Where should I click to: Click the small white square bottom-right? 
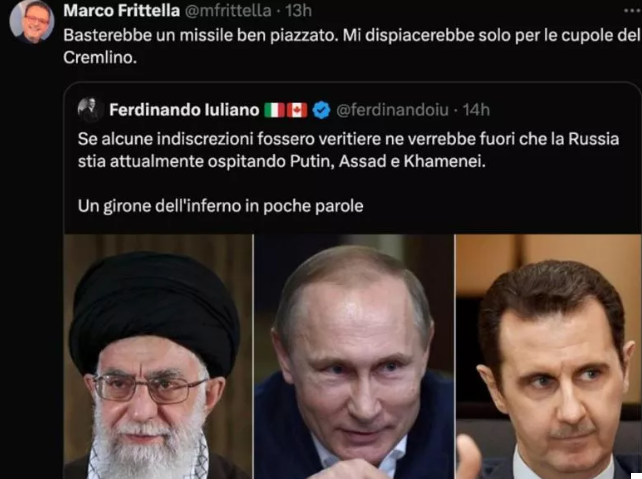tap(636, 474)
